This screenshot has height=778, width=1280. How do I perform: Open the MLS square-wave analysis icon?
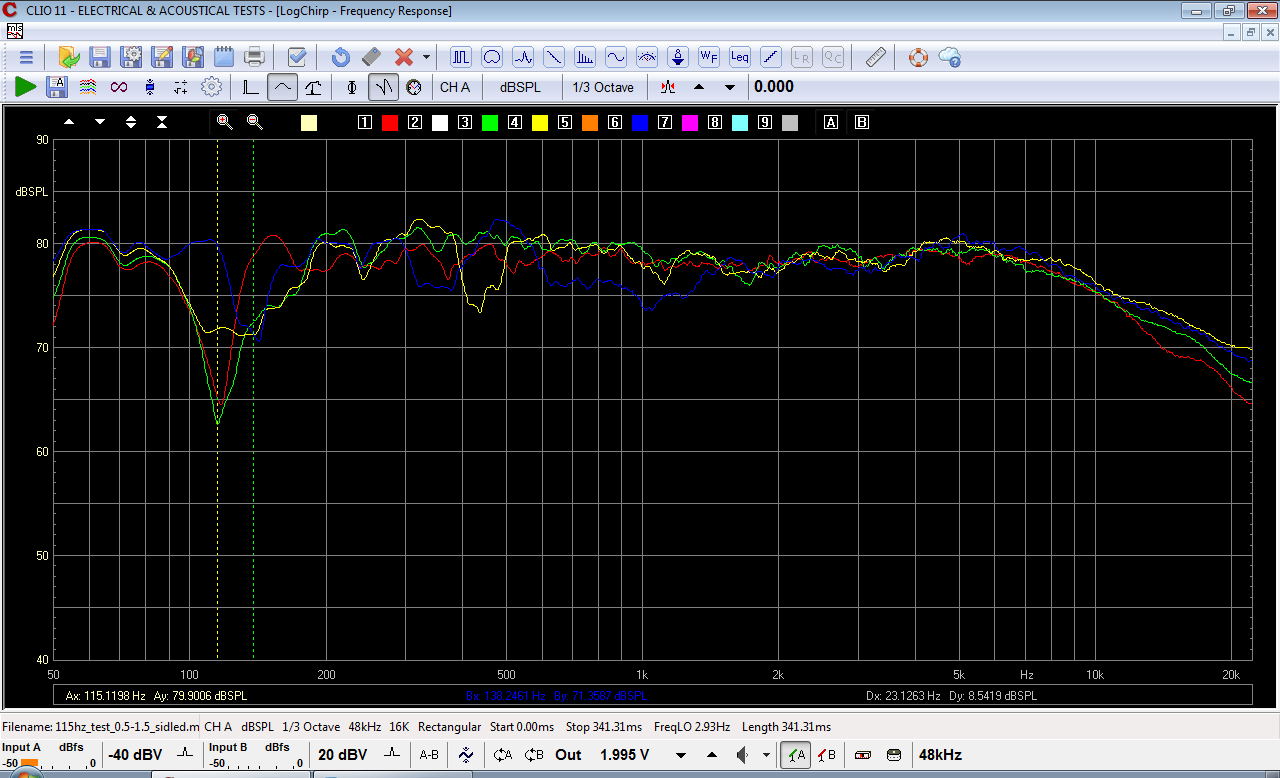tap(461, 57)
